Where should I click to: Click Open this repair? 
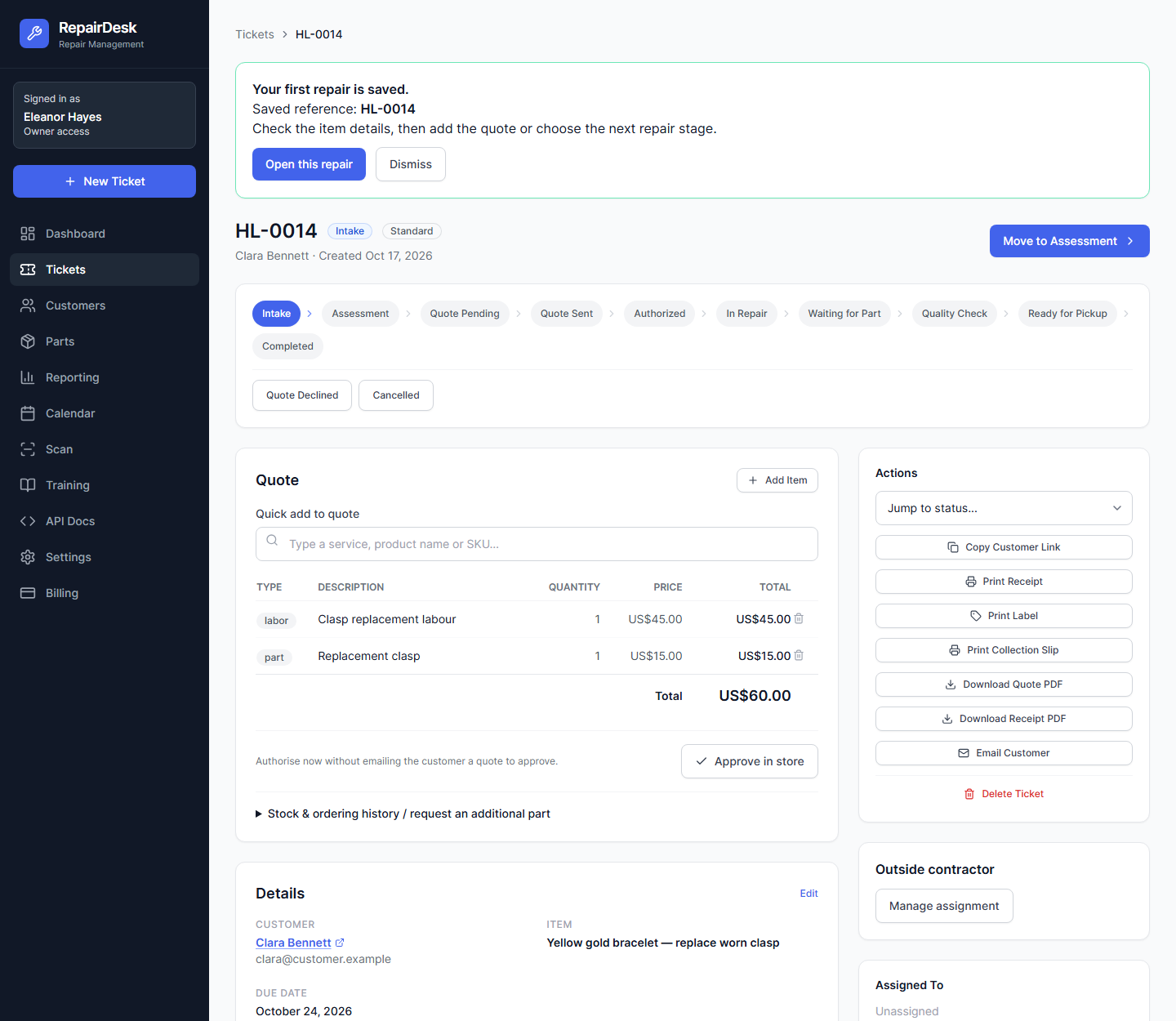point(309,164)
